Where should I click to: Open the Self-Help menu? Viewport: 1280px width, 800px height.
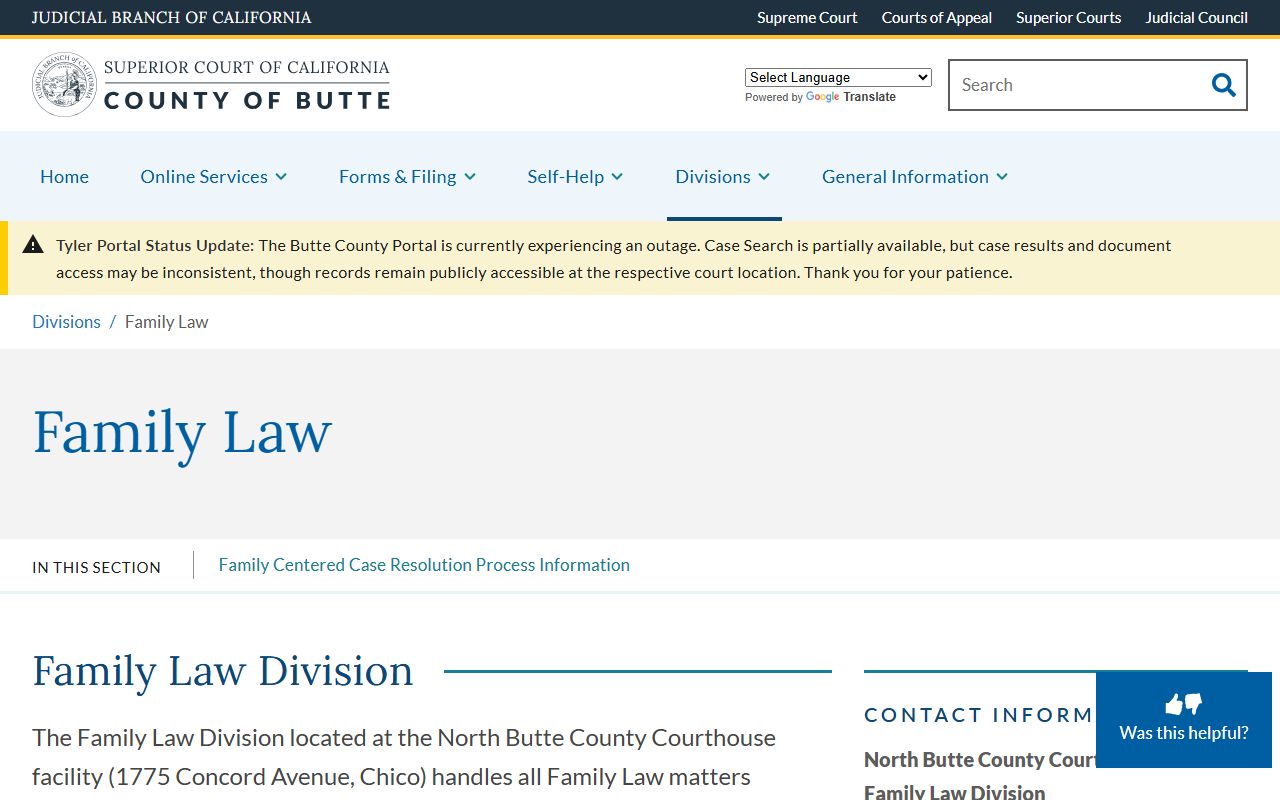(x=565, y=177)
